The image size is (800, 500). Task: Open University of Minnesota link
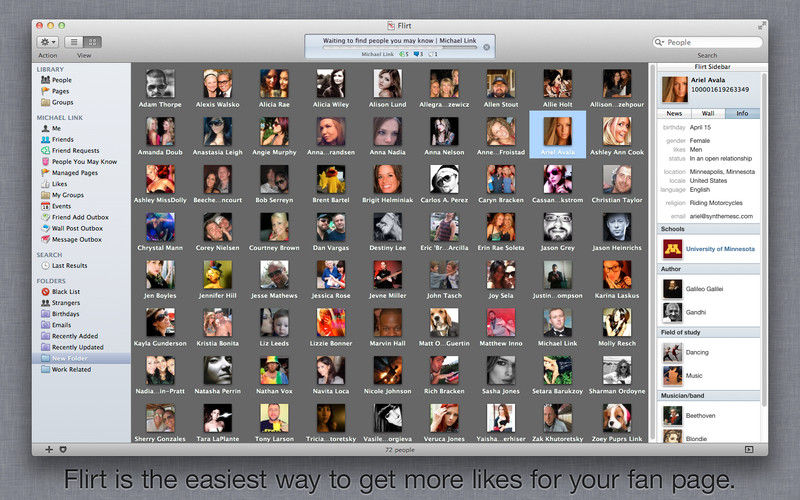pos(720,249)
